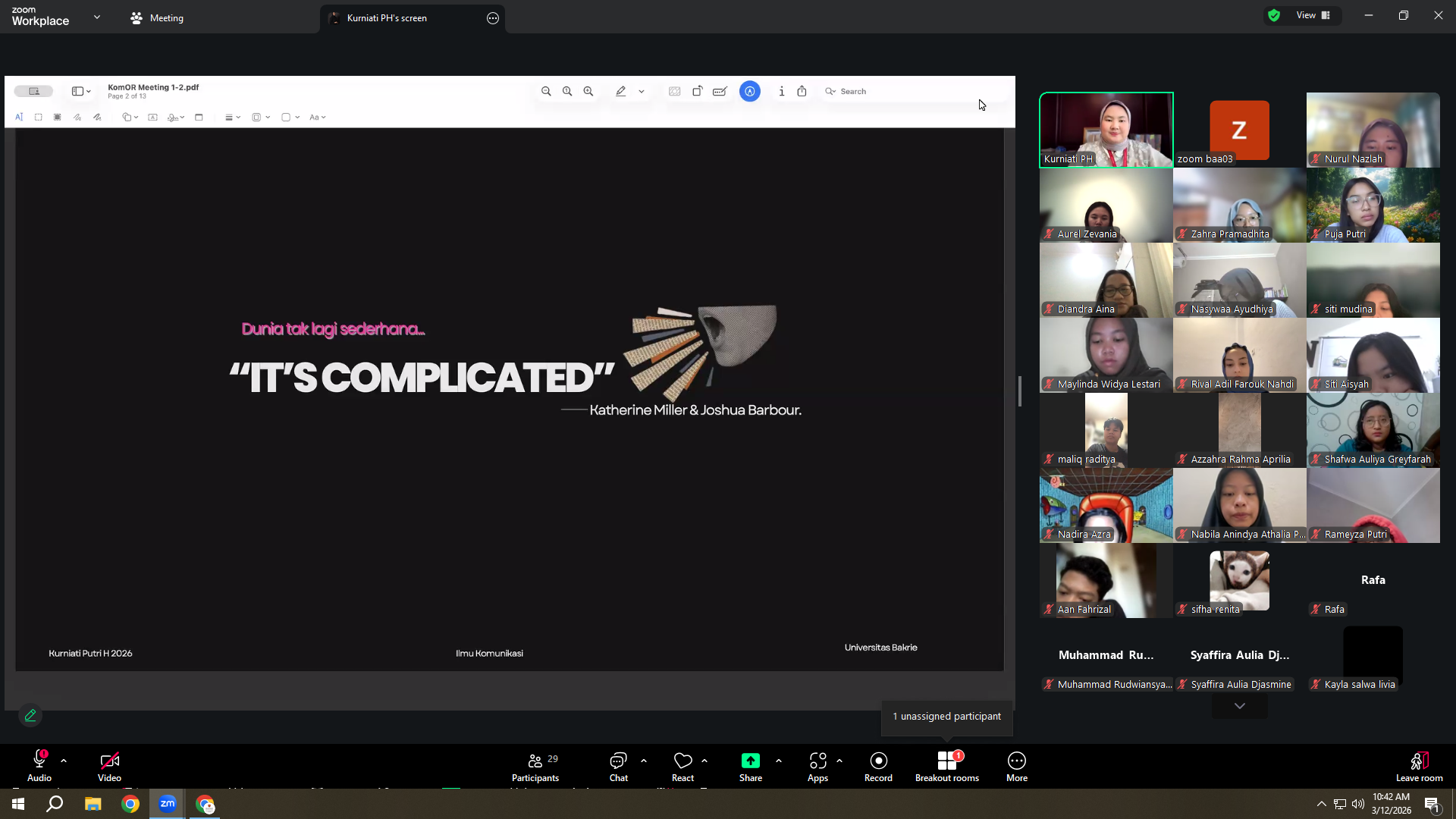Select Kurniati PH's video thumbnail
Viewport: 1456px width, 819px height.
click(1106, 130)
